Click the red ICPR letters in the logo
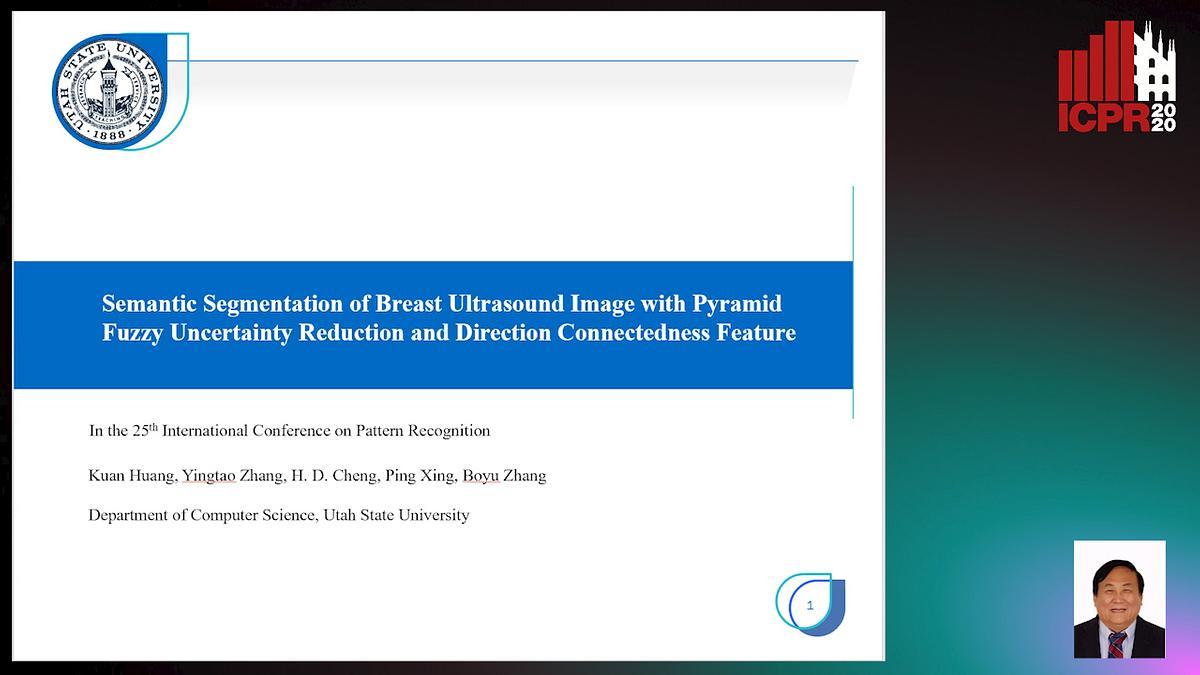The height and width of the screenshot is (675, 1200). point(1103,117)
